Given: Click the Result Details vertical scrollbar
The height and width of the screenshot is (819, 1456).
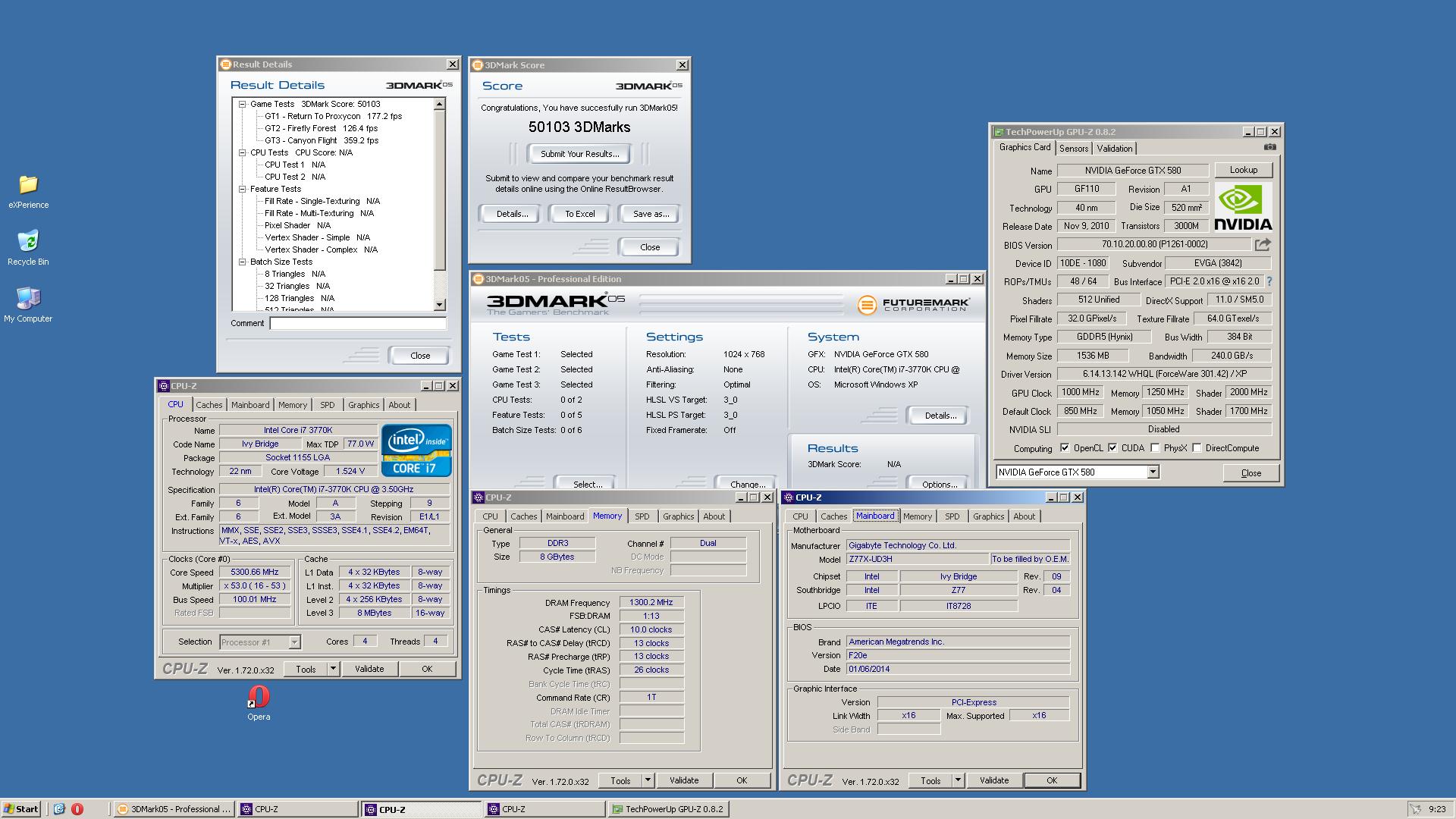Looking at the screenshot, I should [x=440, y=205].
